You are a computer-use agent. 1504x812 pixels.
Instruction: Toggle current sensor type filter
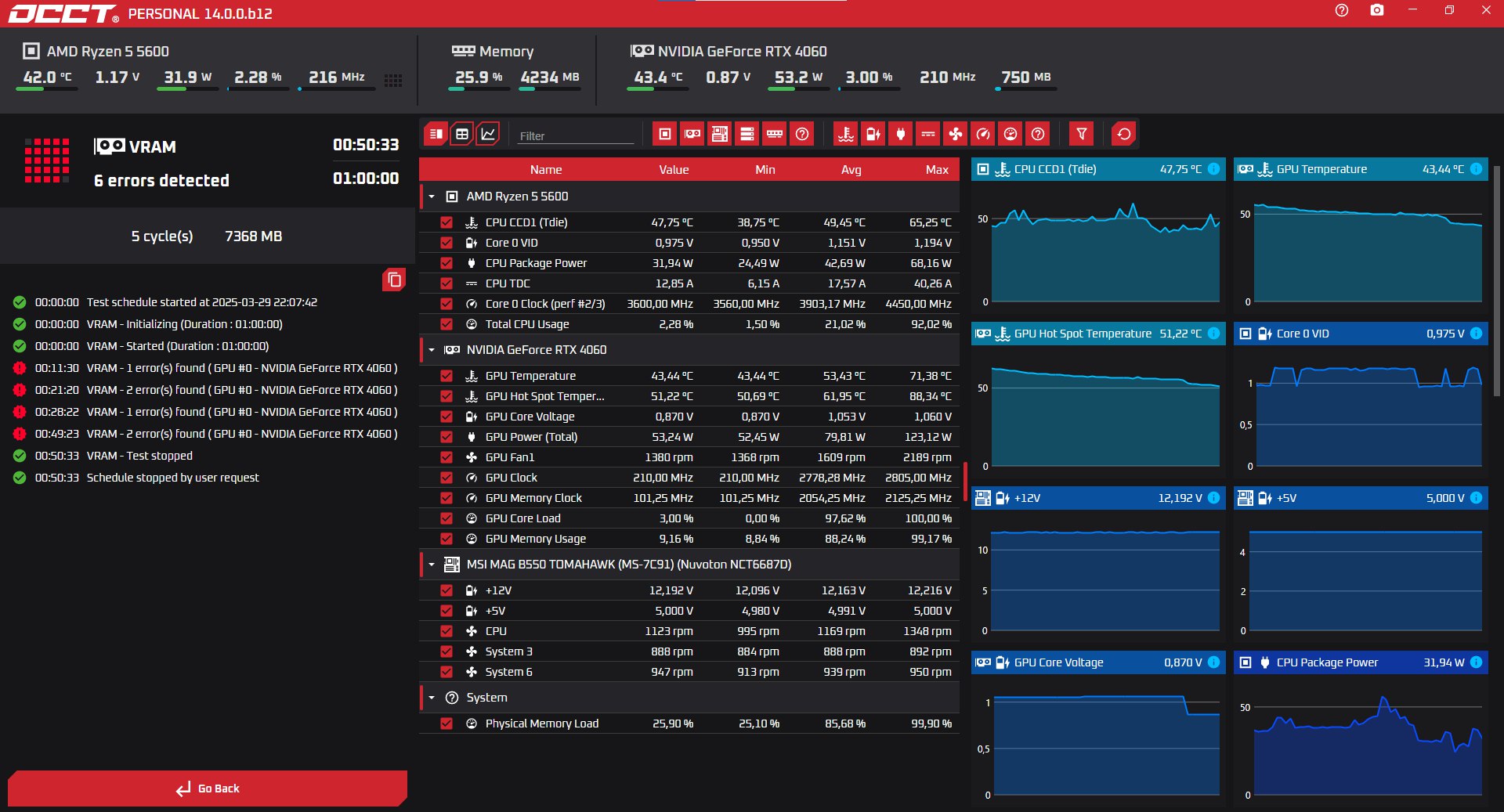pos(928,134)
